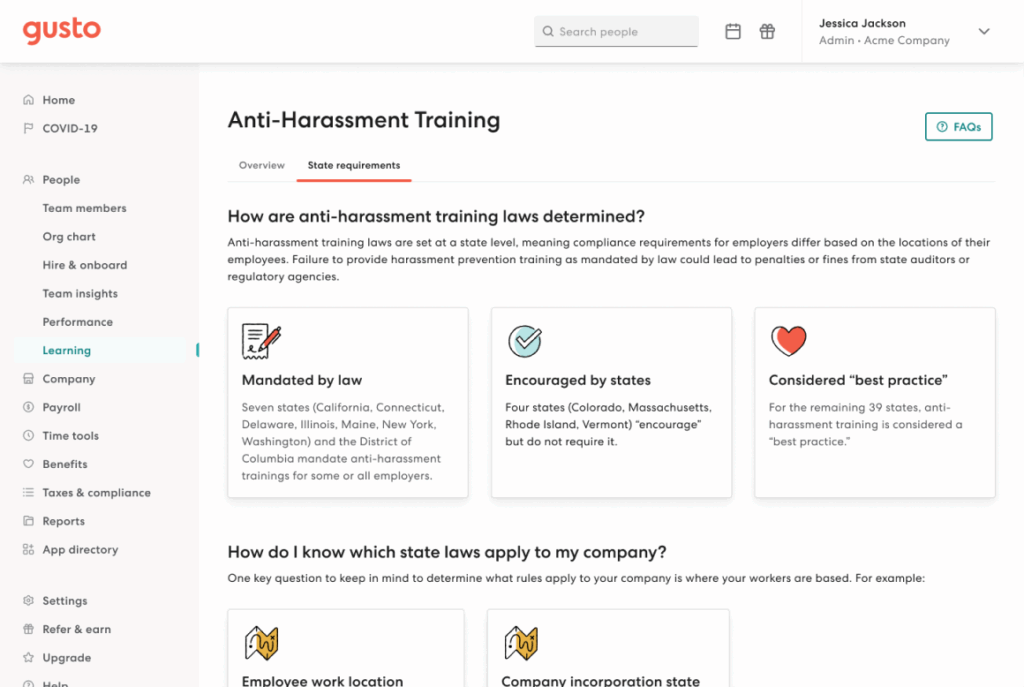The image size is (1024, 687).
Task: Click the Time tools clock icon
Action: (x=28, y=436)
